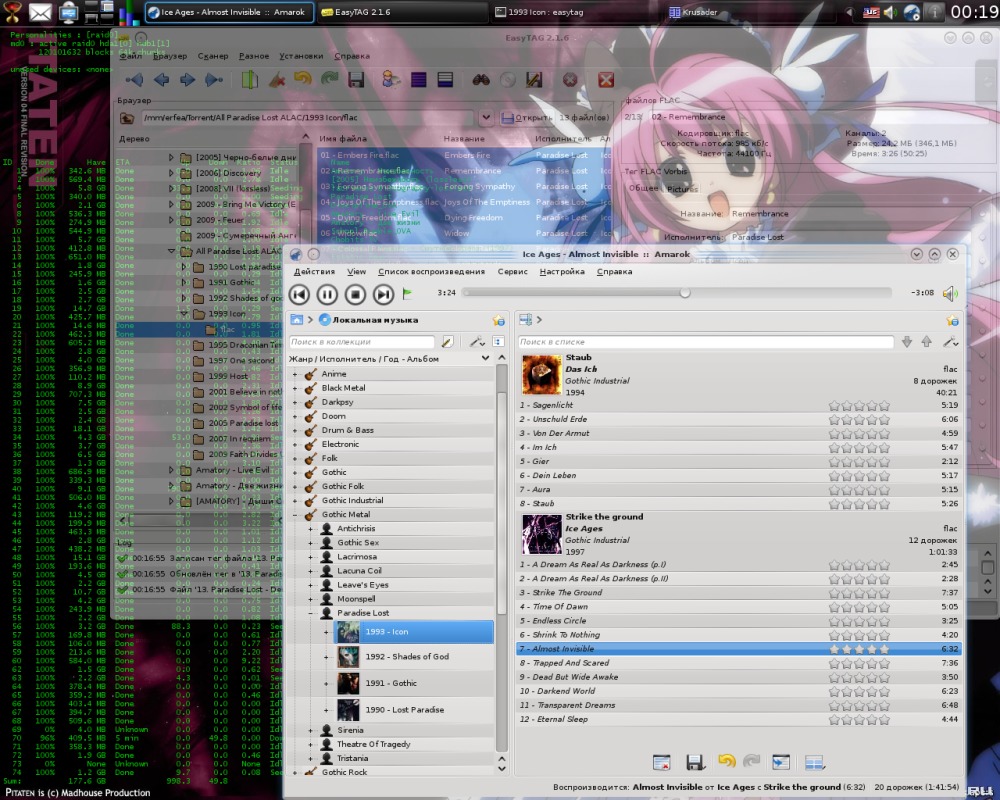Open Список воспроизведения menu in Amarok
The image size is (1000, 800).
[x=431, y=272]
